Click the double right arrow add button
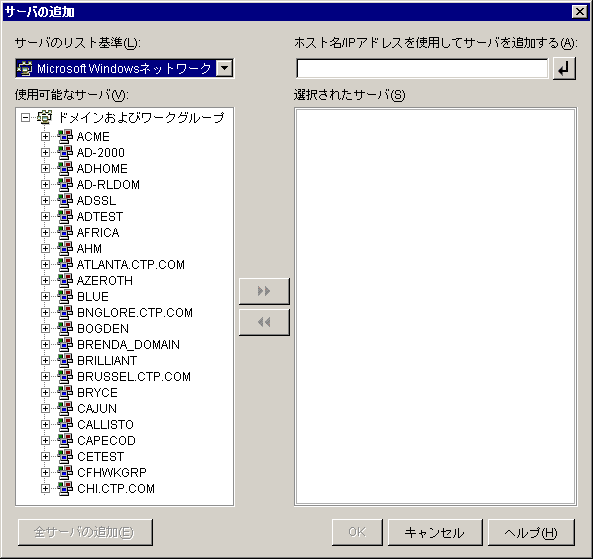593x559 pixels. click(x=264, y=291)
